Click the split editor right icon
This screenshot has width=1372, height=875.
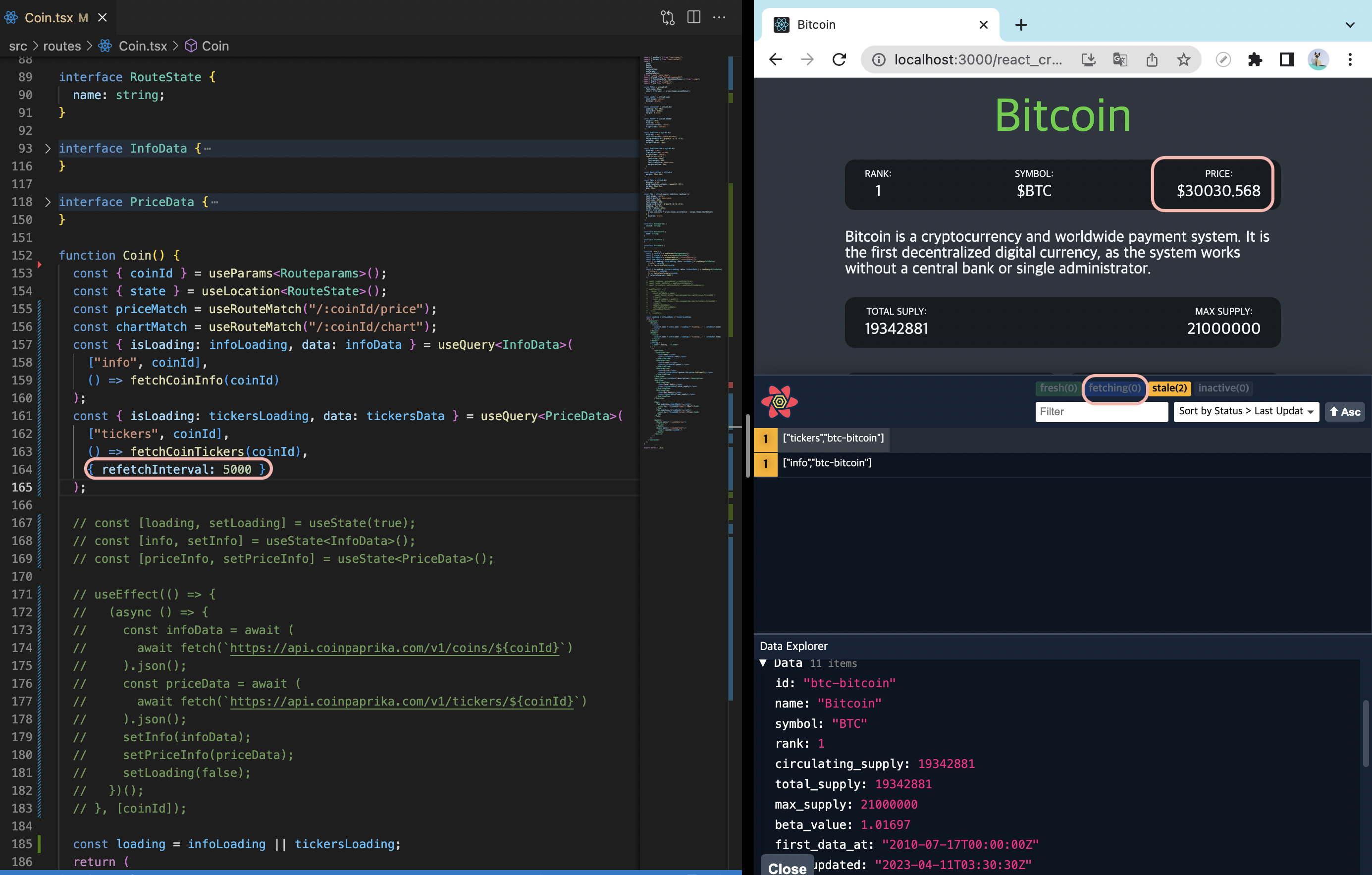[693, 17]
